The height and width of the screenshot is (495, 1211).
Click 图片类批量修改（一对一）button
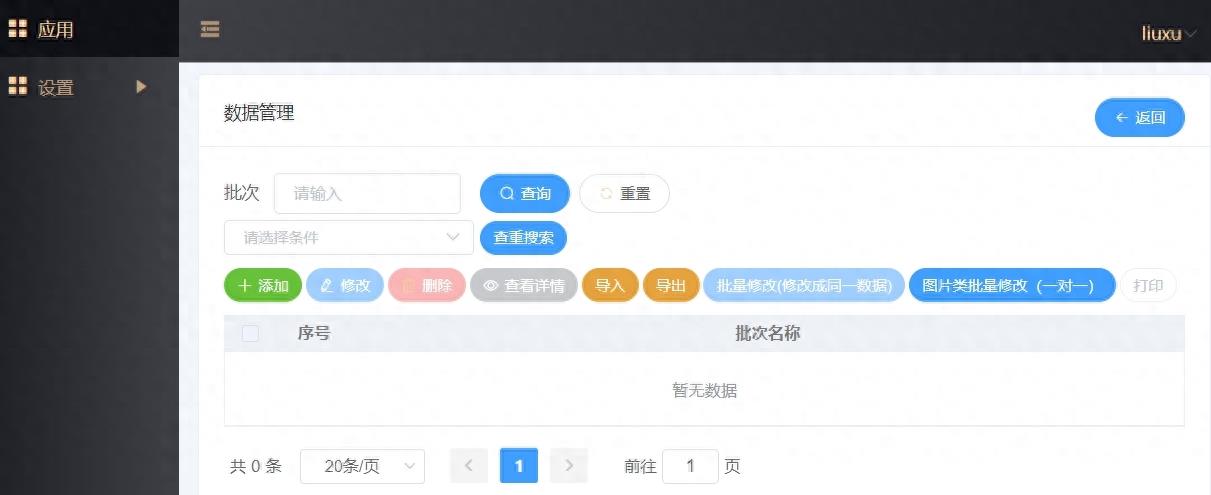pyautogui.click(x=1012, y=285)
